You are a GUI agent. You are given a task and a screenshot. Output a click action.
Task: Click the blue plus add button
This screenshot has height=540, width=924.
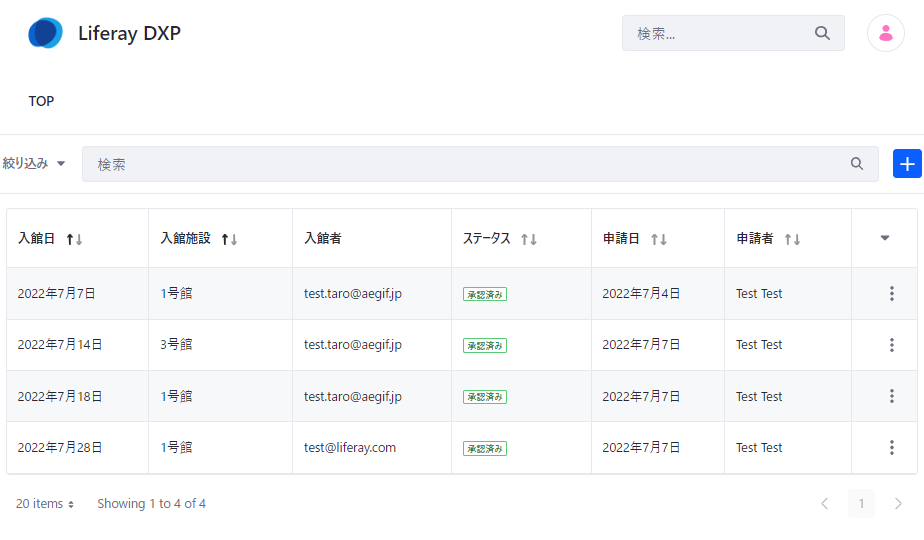click(x=907, y=164)
